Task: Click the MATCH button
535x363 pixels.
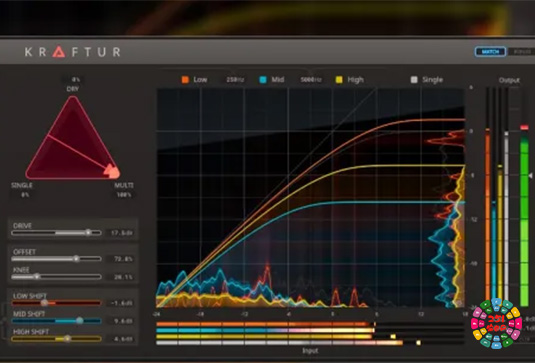Action: [490, 52]
